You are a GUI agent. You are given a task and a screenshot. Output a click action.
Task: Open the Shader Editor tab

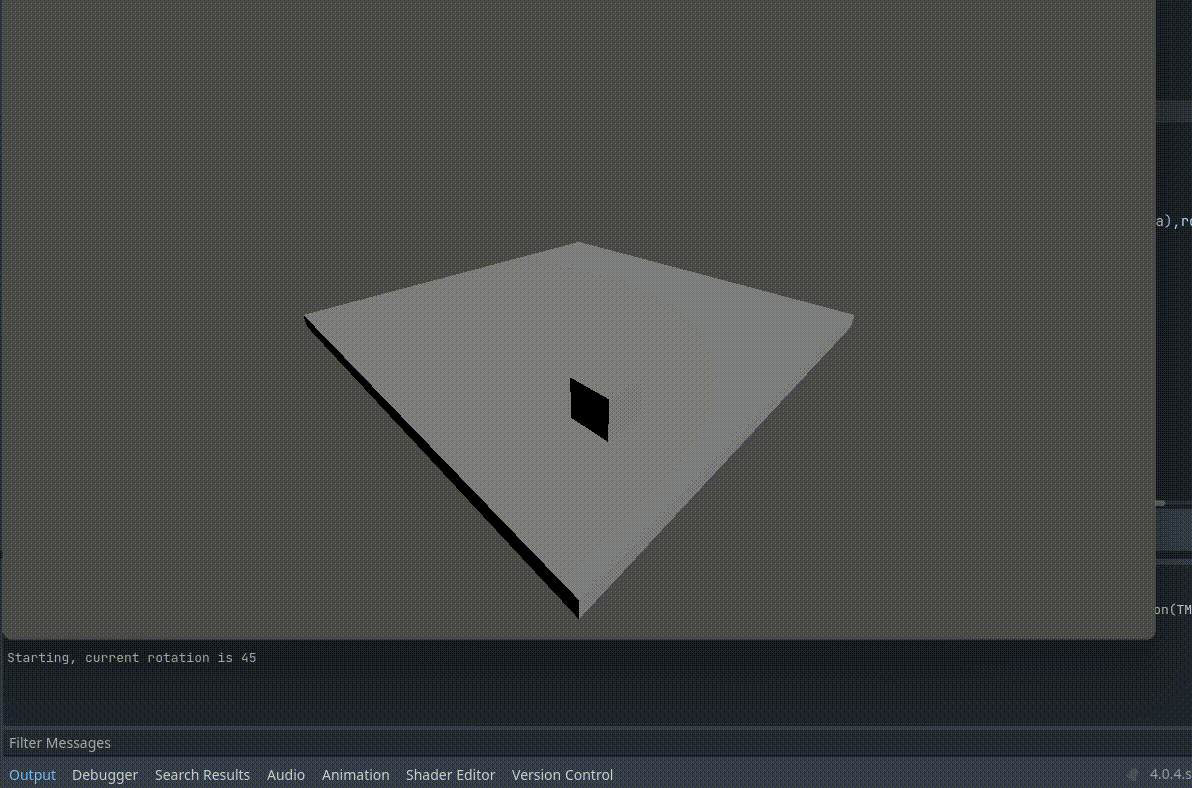coord(450,775)
